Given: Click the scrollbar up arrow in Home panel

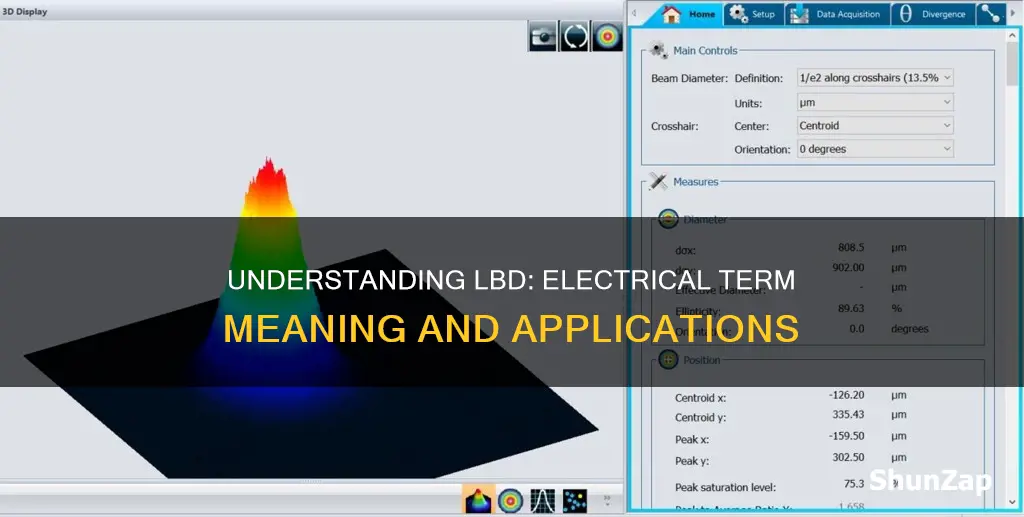Looking at the screenshot, I should 1012,36.
